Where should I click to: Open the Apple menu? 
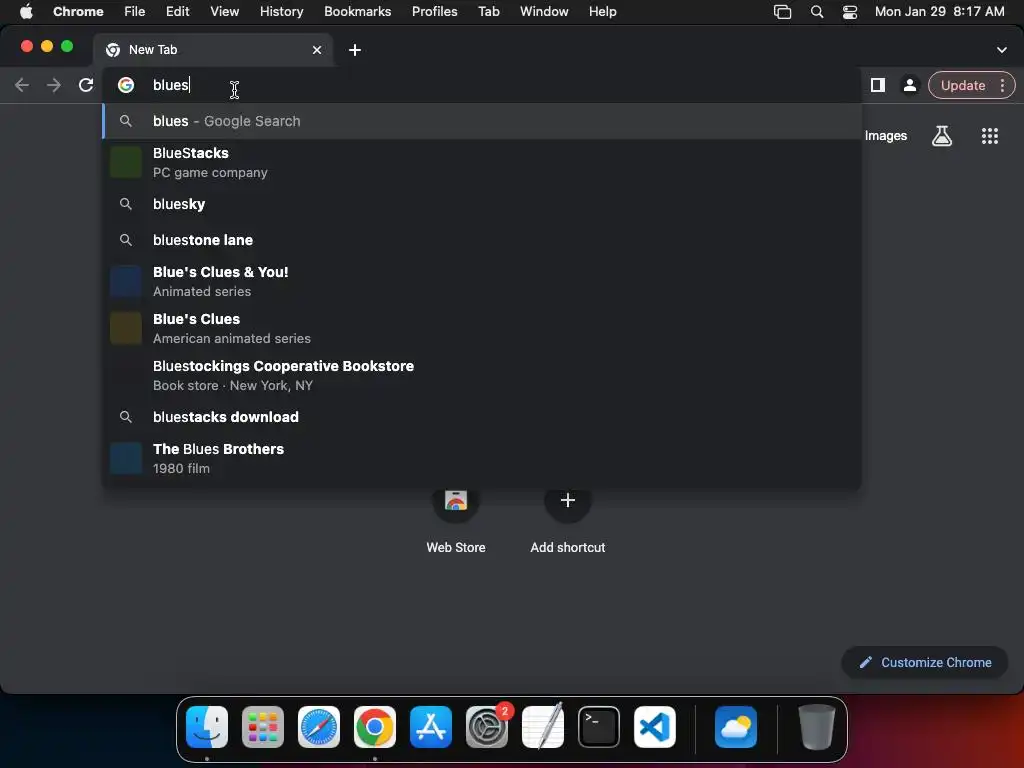(26, 11)
